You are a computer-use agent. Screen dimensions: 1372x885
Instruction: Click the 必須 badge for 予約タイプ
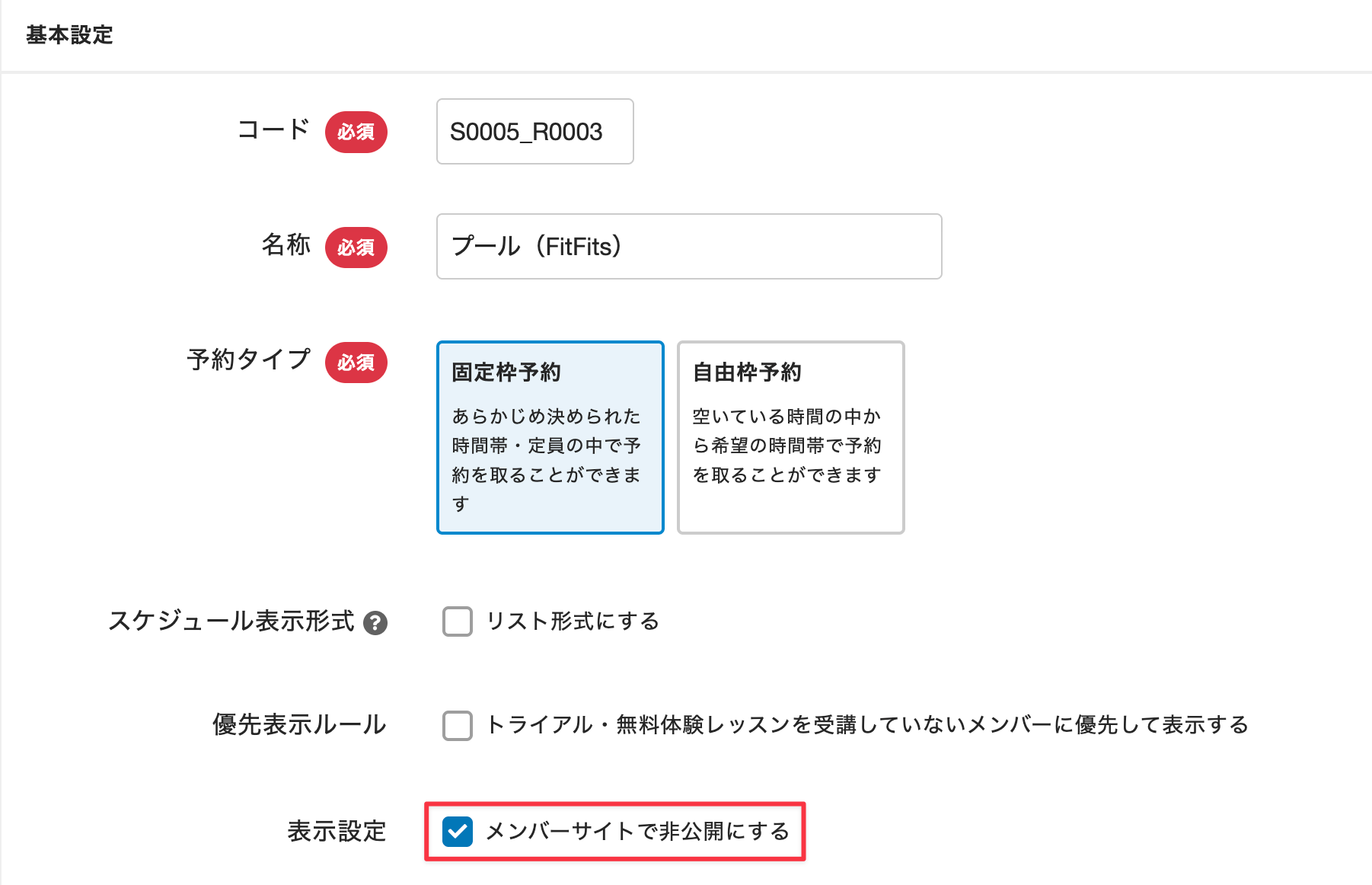(x=356, y=363)
